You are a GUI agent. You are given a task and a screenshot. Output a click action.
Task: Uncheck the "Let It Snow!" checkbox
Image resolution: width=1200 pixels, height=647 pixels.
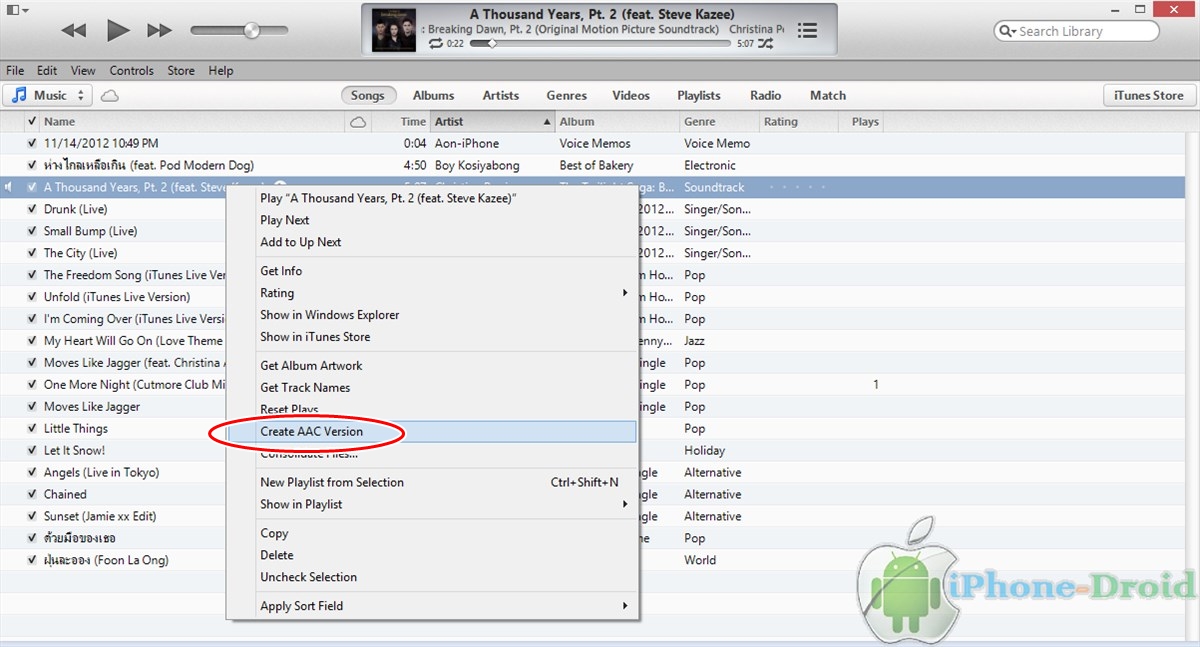[32, 450]
